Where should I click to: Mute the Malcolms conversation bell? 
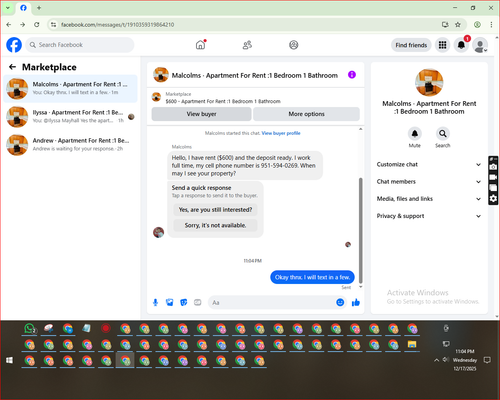pos(415,134)
